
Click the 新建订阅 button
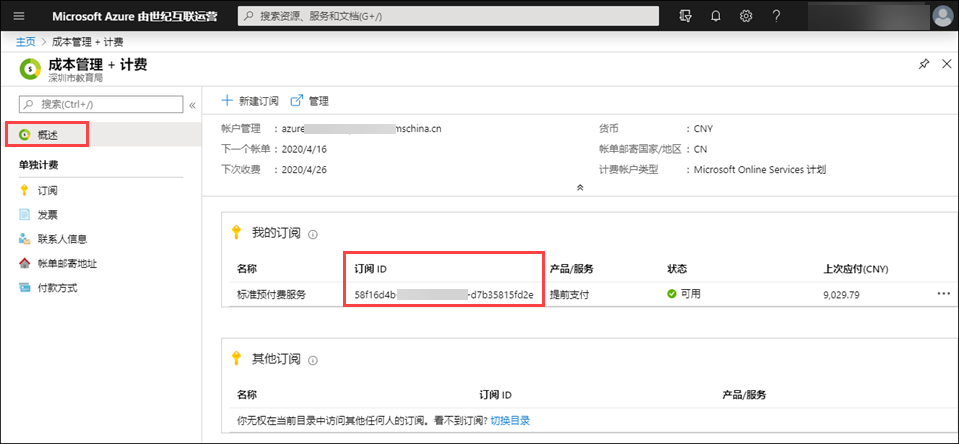pyautogui.click(x=253, y=101)
